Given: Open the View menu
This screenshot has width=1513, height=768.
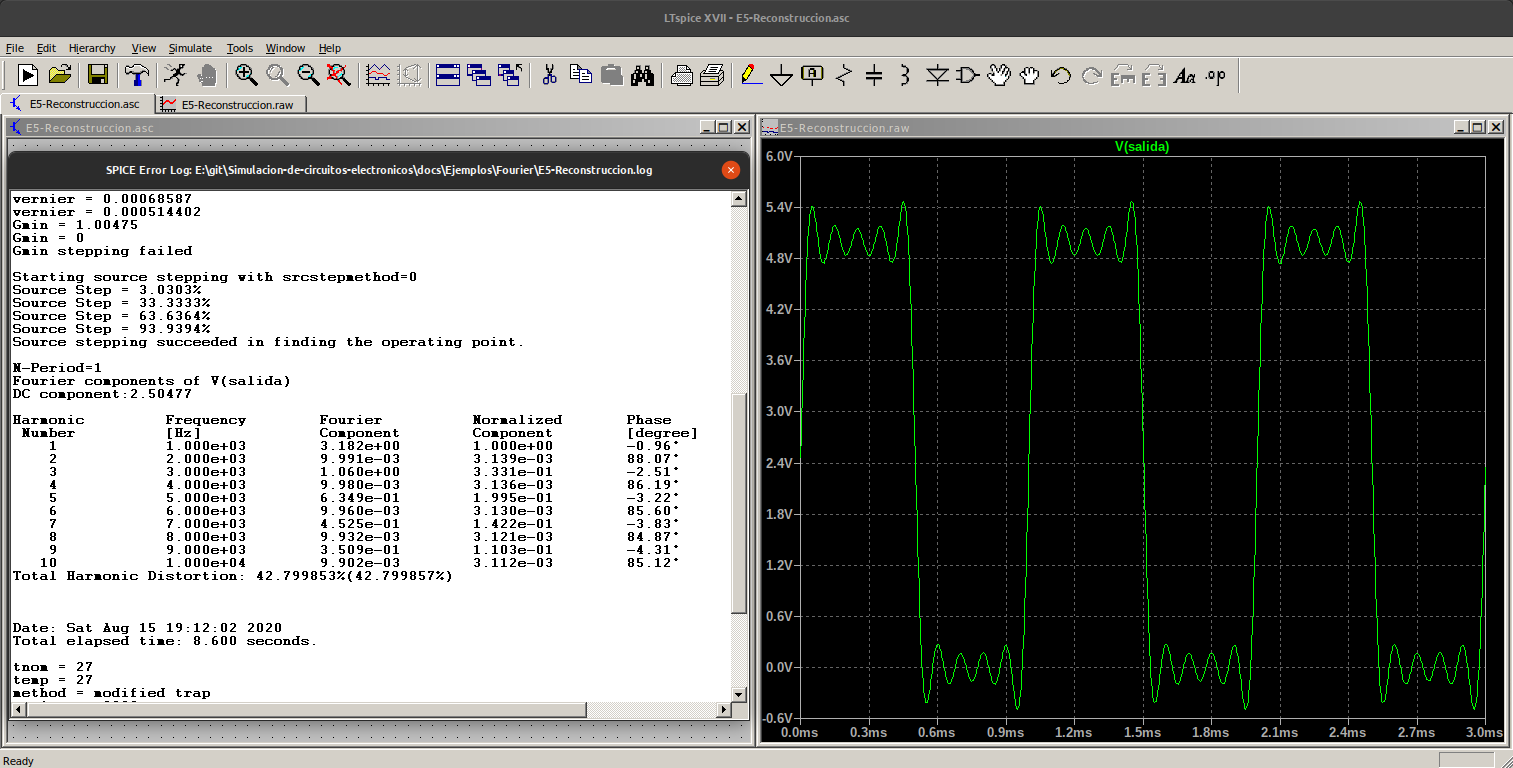Looking at the screenshot, I should pyautogui.click(x=144, y=48).
